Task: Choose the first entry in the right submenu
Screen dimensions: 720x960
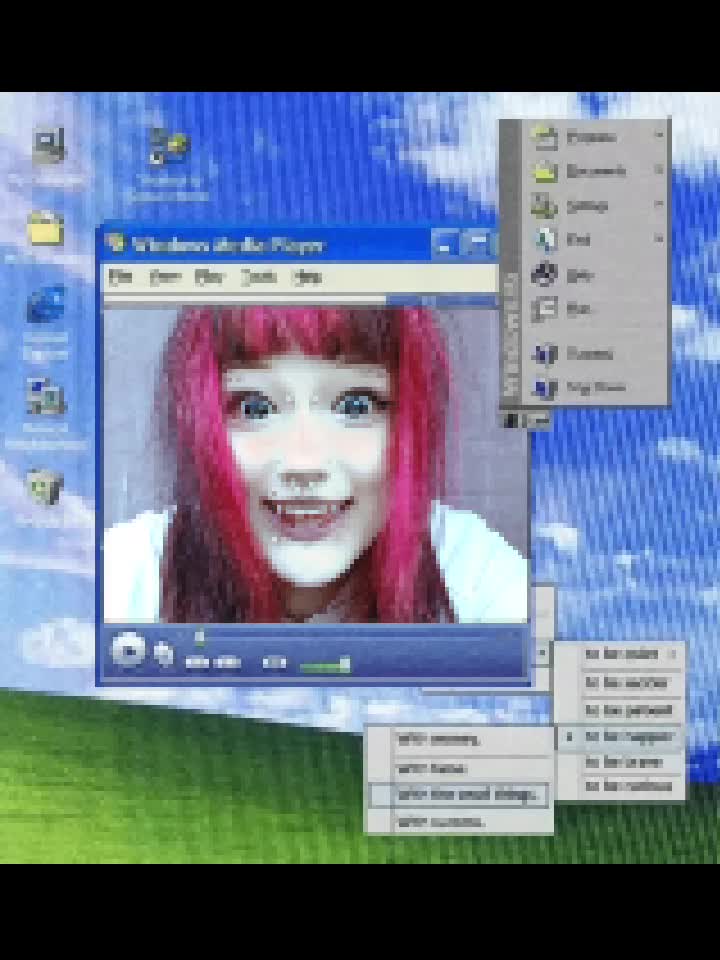Action: (619, 654)
